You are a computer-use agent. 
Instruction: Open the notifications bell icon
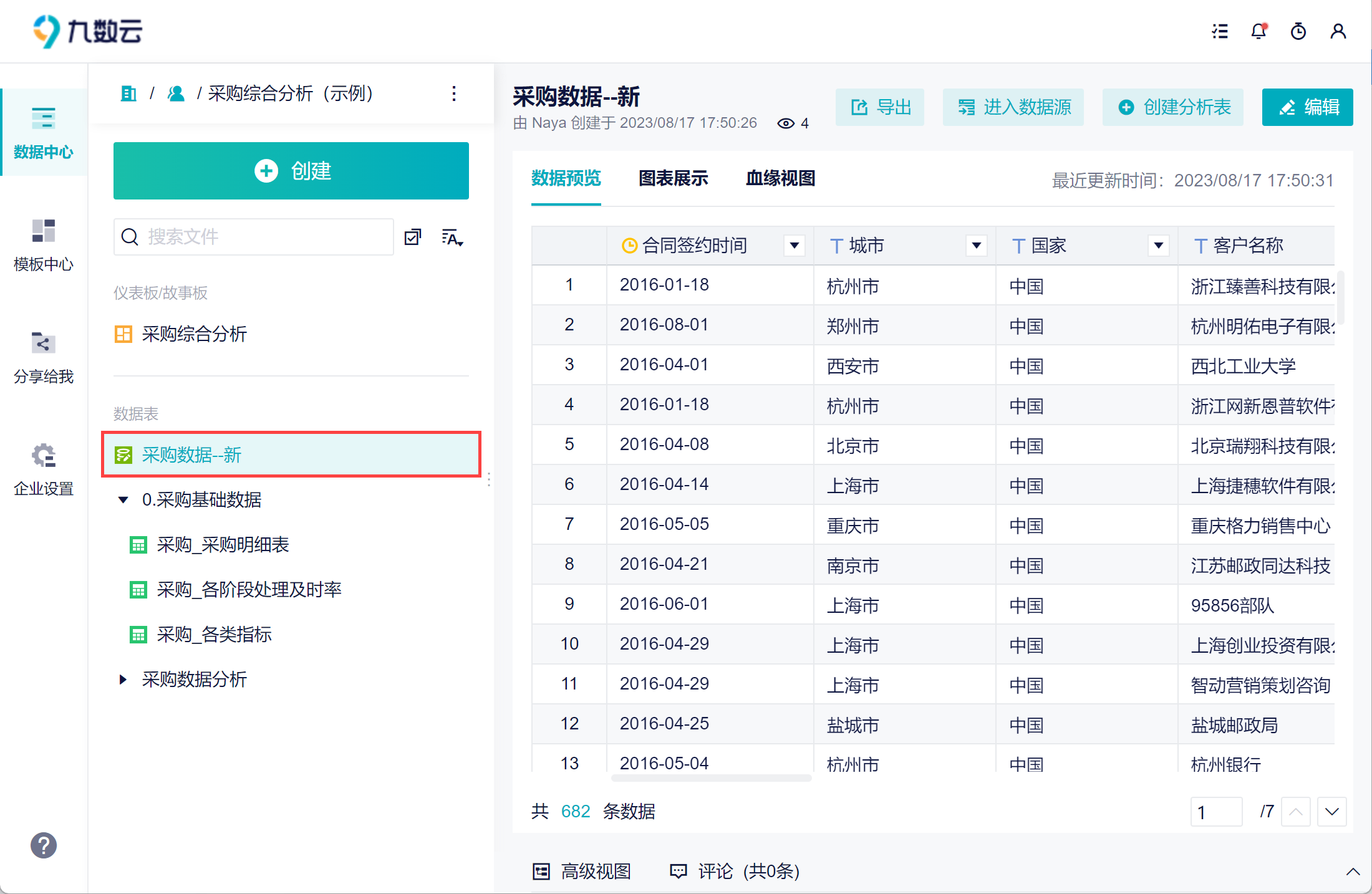pyautogui.click(x=1258, y=31)
